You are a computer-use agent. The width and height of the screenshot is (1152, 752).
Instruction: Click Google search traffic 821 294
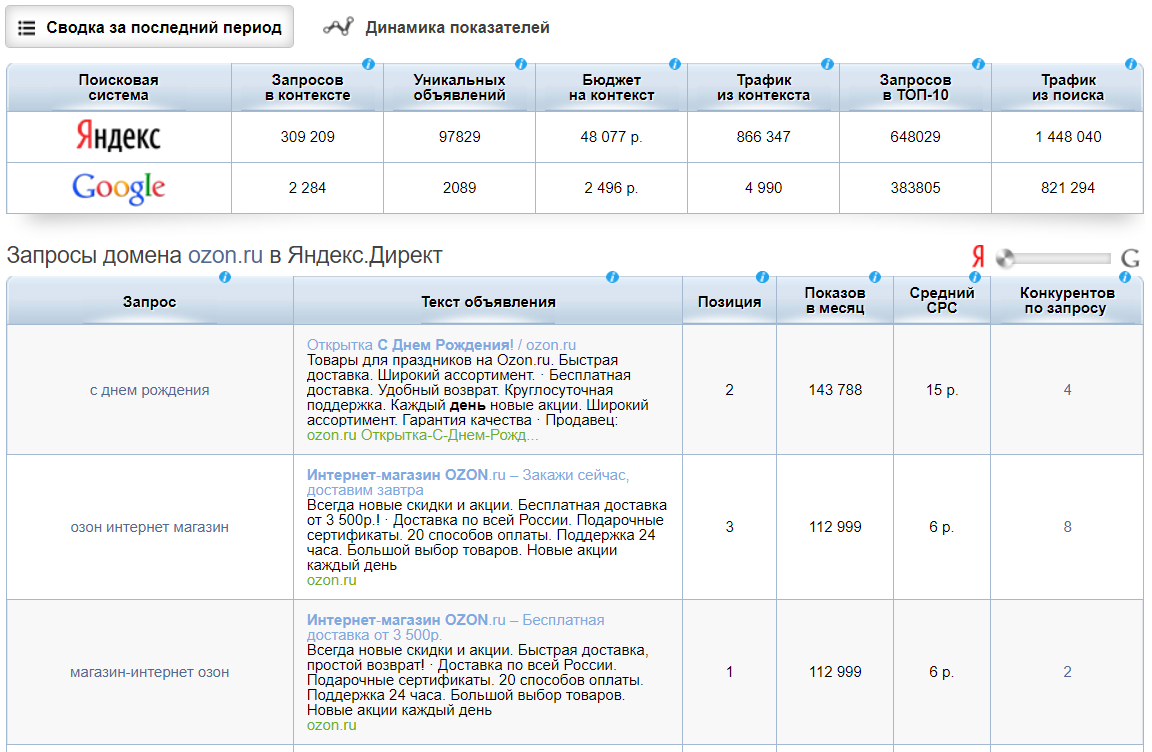(1068, 188)
